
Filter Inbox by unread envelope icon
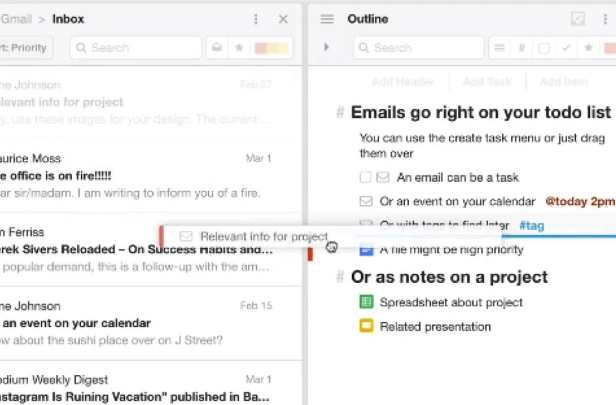[x=217, y=48]
